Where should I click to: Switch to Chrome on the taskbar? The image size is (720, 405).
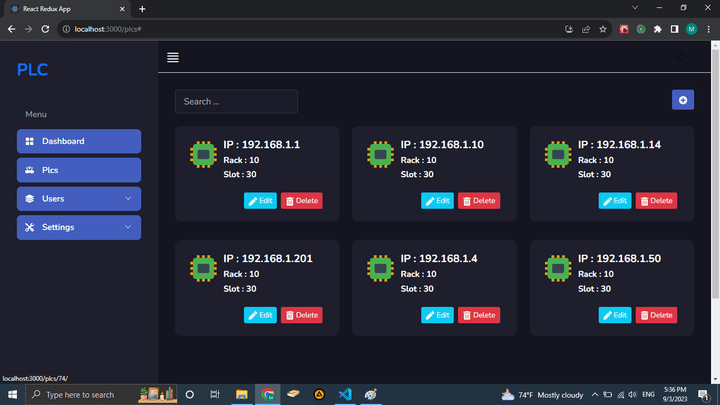pos(268,394)
